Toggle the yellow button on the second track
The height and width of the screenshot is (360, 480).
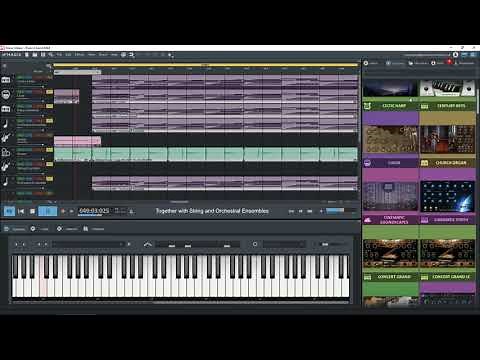[x=49, y=92]
